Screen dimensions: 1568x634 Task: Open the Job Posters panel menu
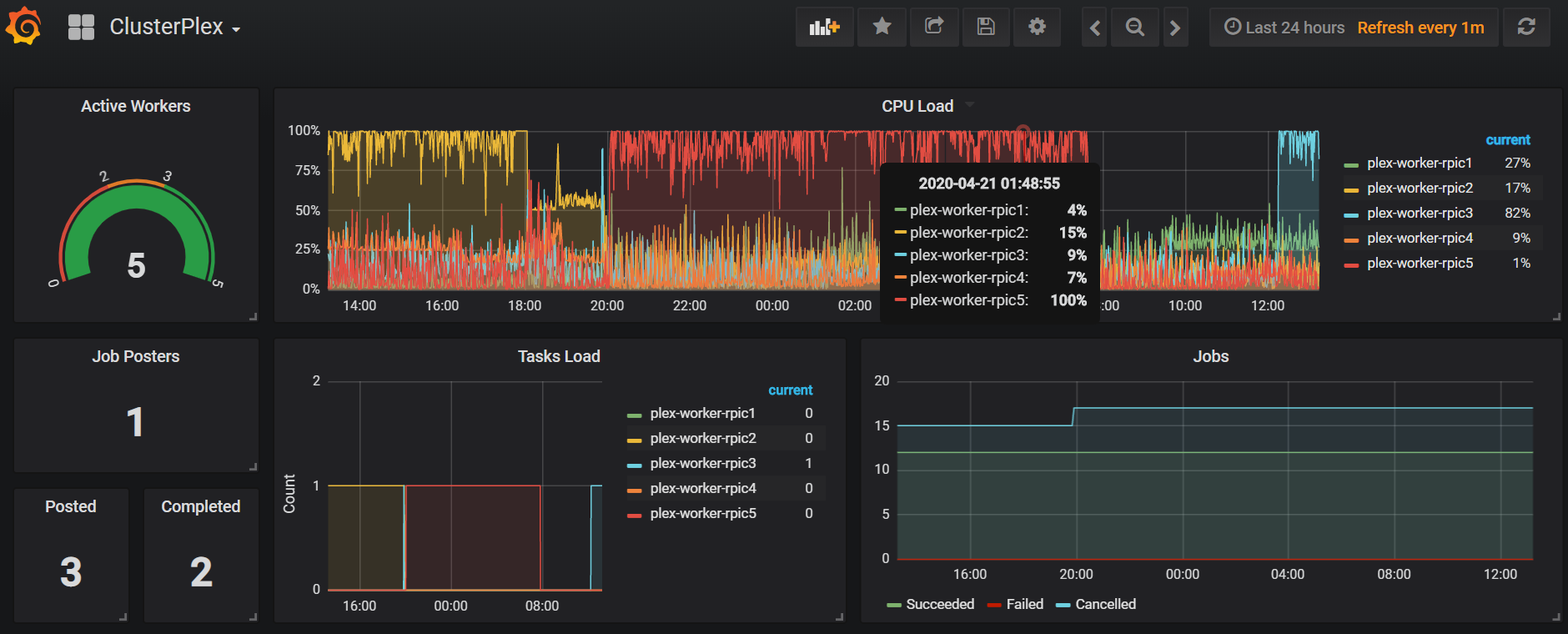coord(135,356)
